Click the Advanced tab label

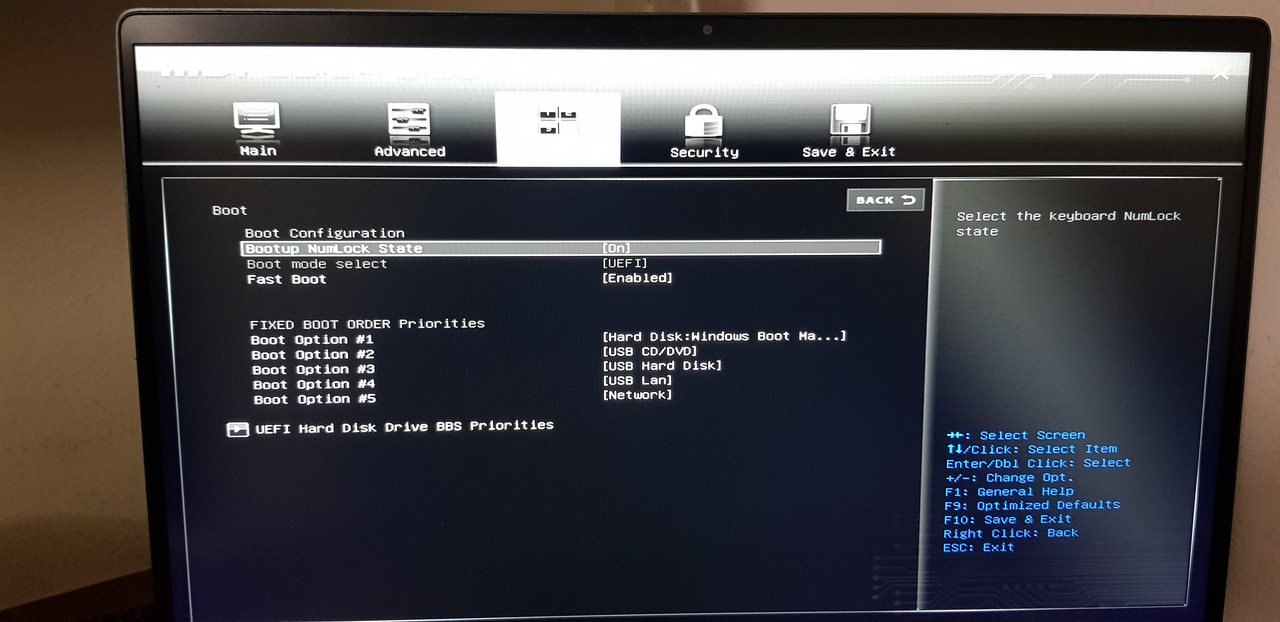410,152
